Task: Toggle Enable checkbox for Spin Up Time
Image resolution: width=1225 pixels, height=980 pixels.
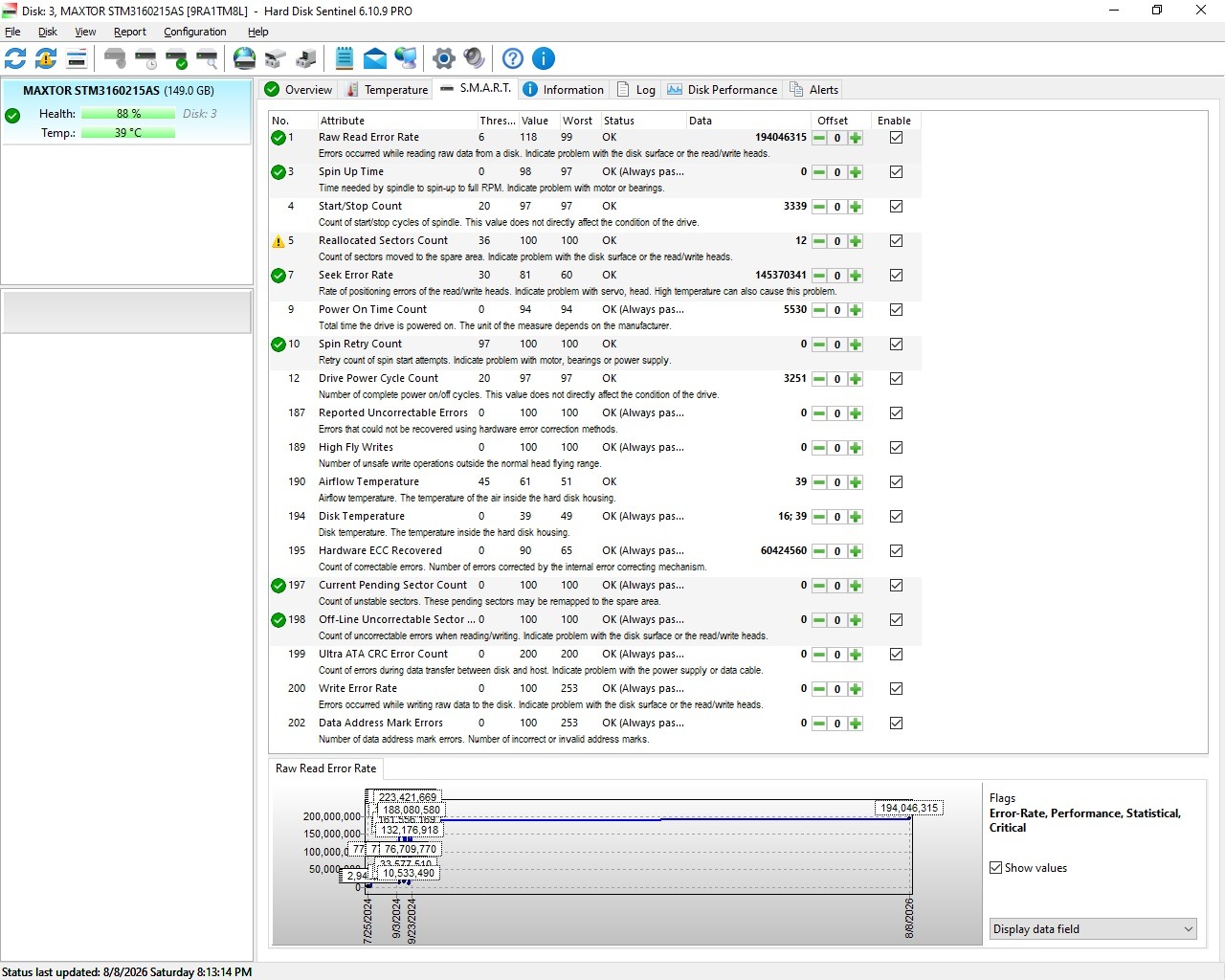Action: (896, 172)
